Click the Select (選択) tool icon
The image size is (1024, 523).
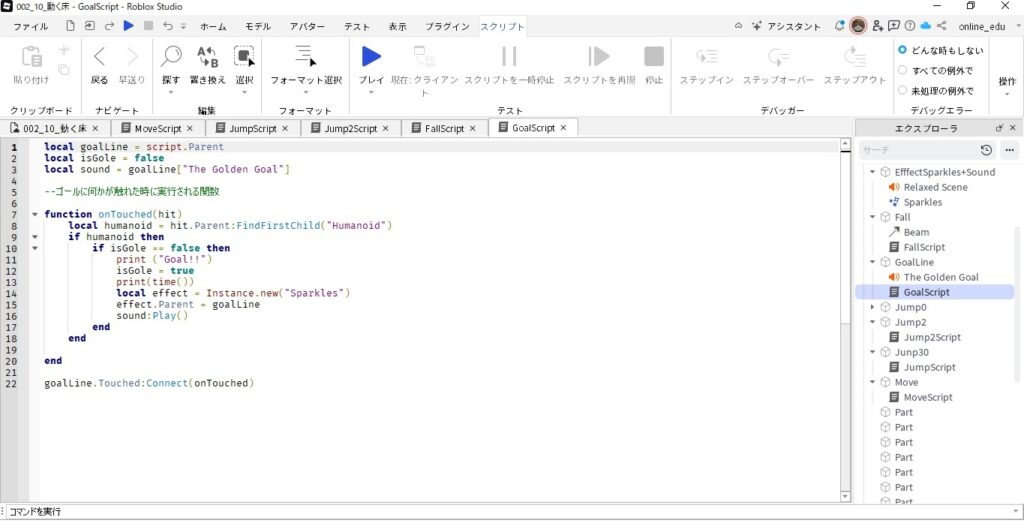coord(244,56)
